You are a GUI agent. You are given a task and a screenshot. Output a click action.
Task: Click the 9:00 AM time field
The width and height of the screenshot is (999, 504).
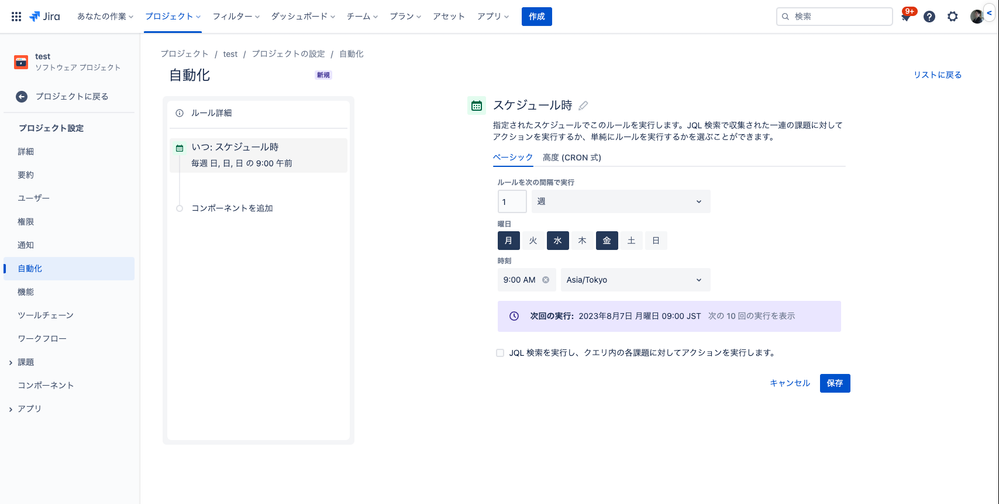click(526, 280)
